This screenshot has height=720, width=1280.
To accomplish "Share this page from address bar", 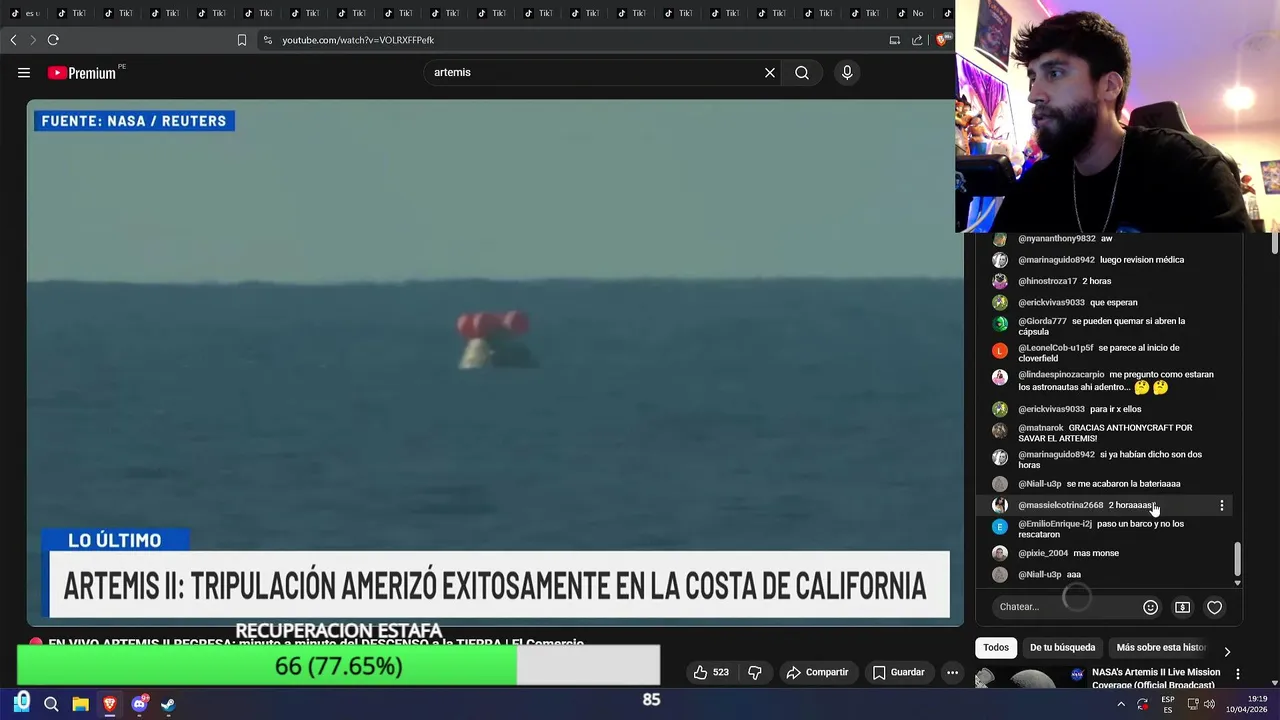I will [x=917, y=40].
